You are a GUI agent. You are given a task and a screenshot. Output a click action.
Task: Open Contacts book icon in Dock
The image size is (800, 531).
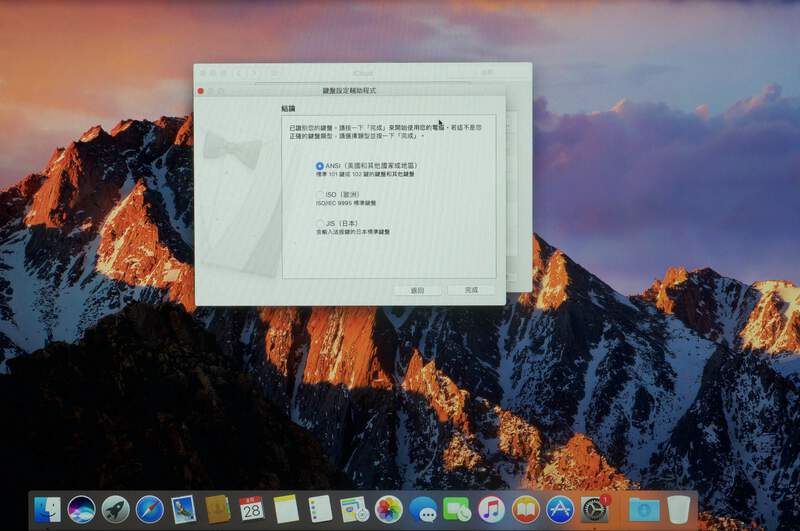(218, 510)
